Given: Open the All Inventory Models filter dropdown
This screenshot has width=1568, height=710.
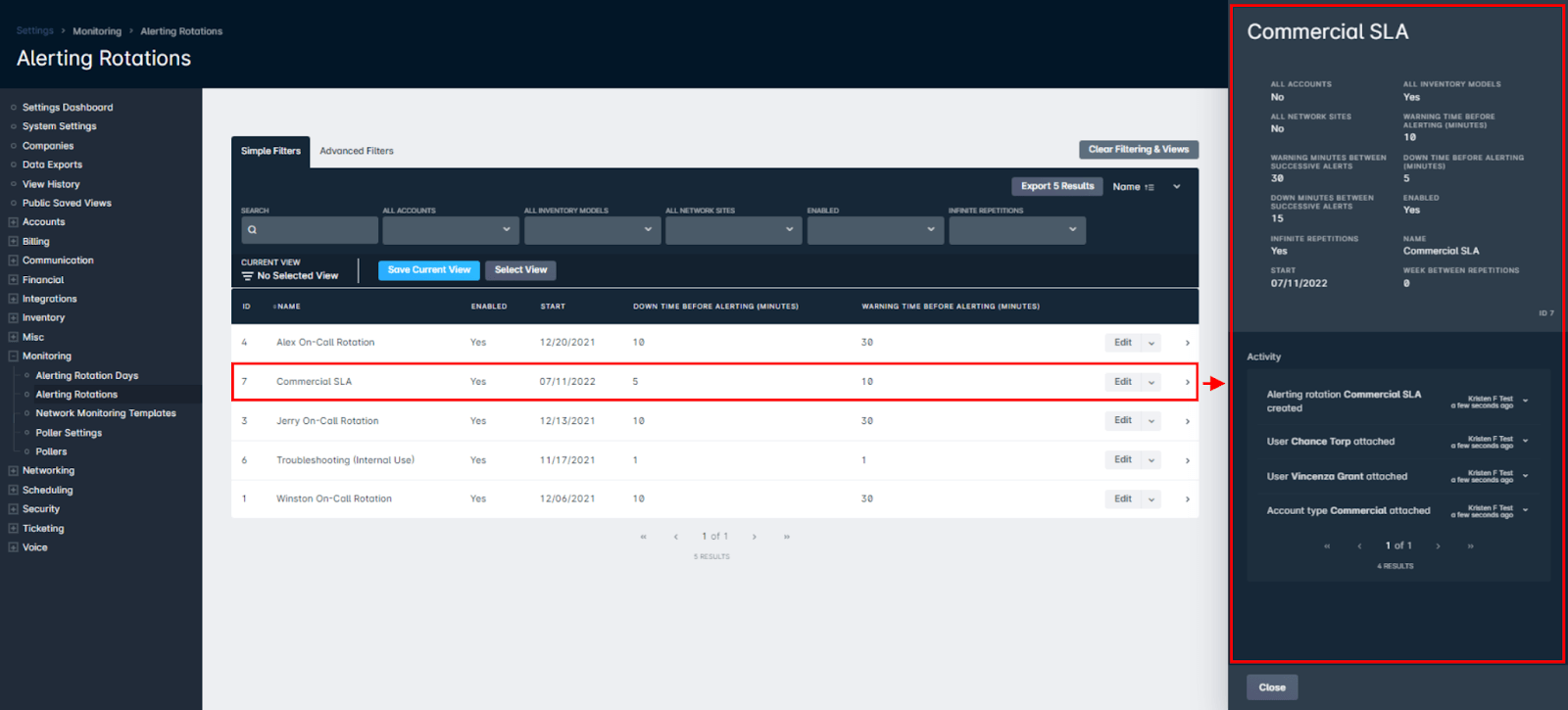Looking at the screenshot, I should click(592, 230).
